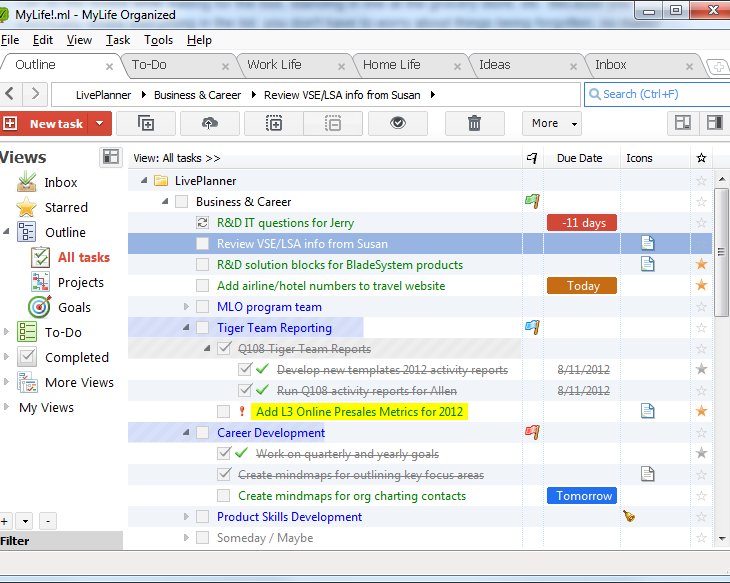Open the File menu

pyautogui.click(x=10, y=40)
